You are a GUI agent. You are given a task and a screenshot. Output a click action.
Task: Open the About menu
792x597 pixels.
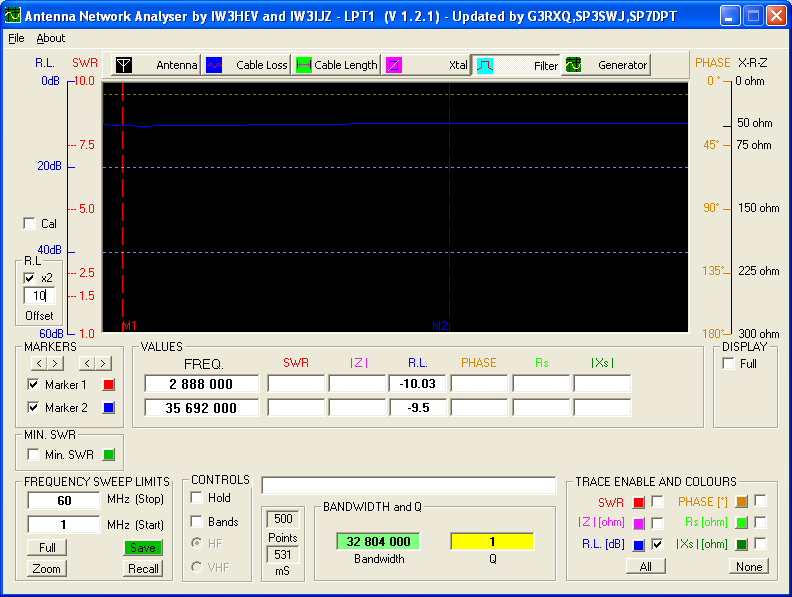point(51,38)
